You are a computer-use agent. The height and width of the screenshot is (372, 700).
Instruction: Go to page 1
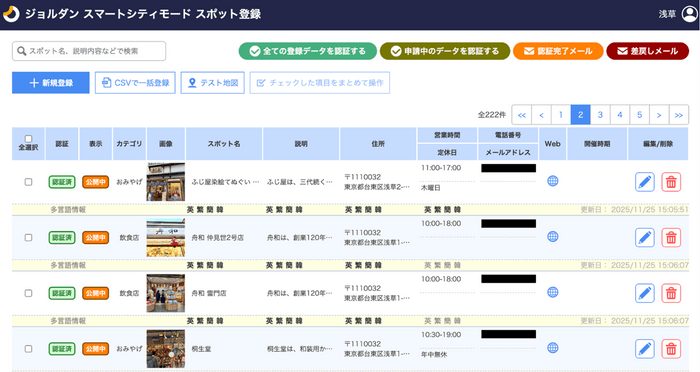(x=561, y=115)
